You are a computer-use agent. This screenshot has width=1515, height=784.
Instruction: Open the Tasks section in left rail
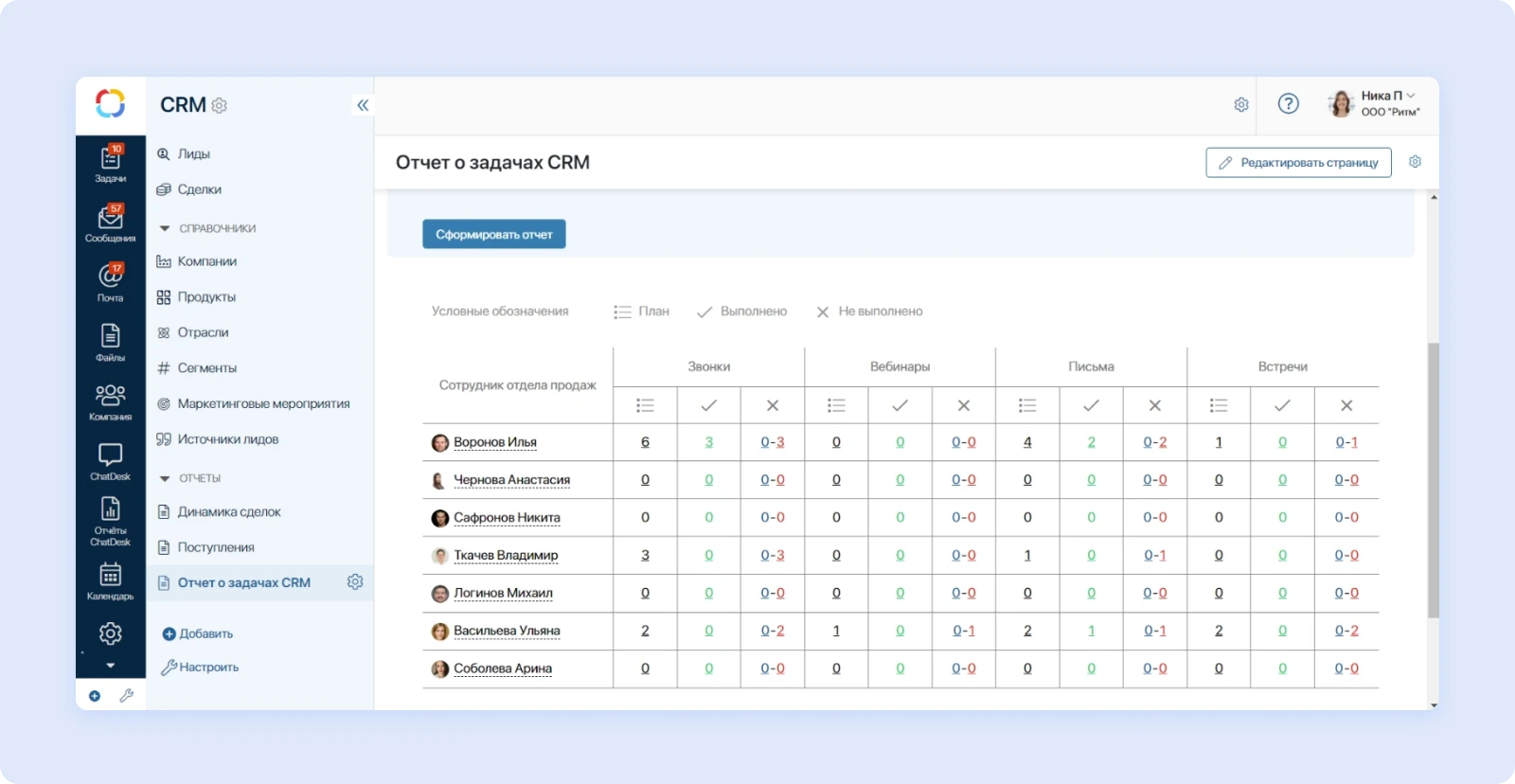[x=110, y=163]
